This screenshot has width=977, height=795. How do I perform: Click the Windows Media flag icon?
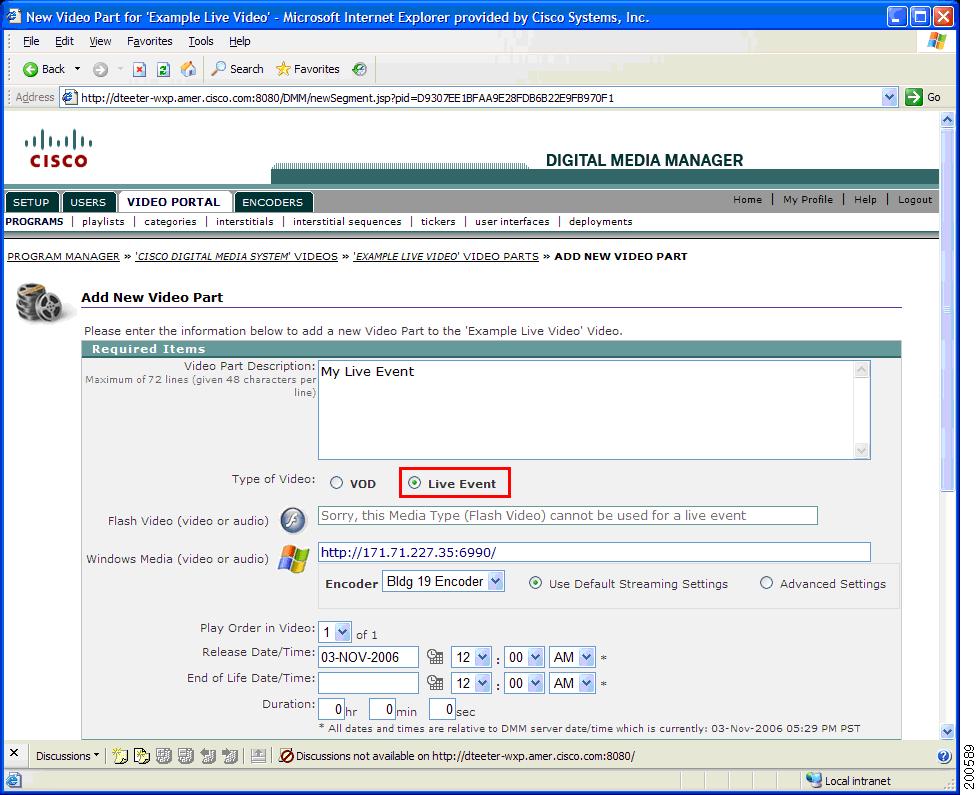coord(291,559)
